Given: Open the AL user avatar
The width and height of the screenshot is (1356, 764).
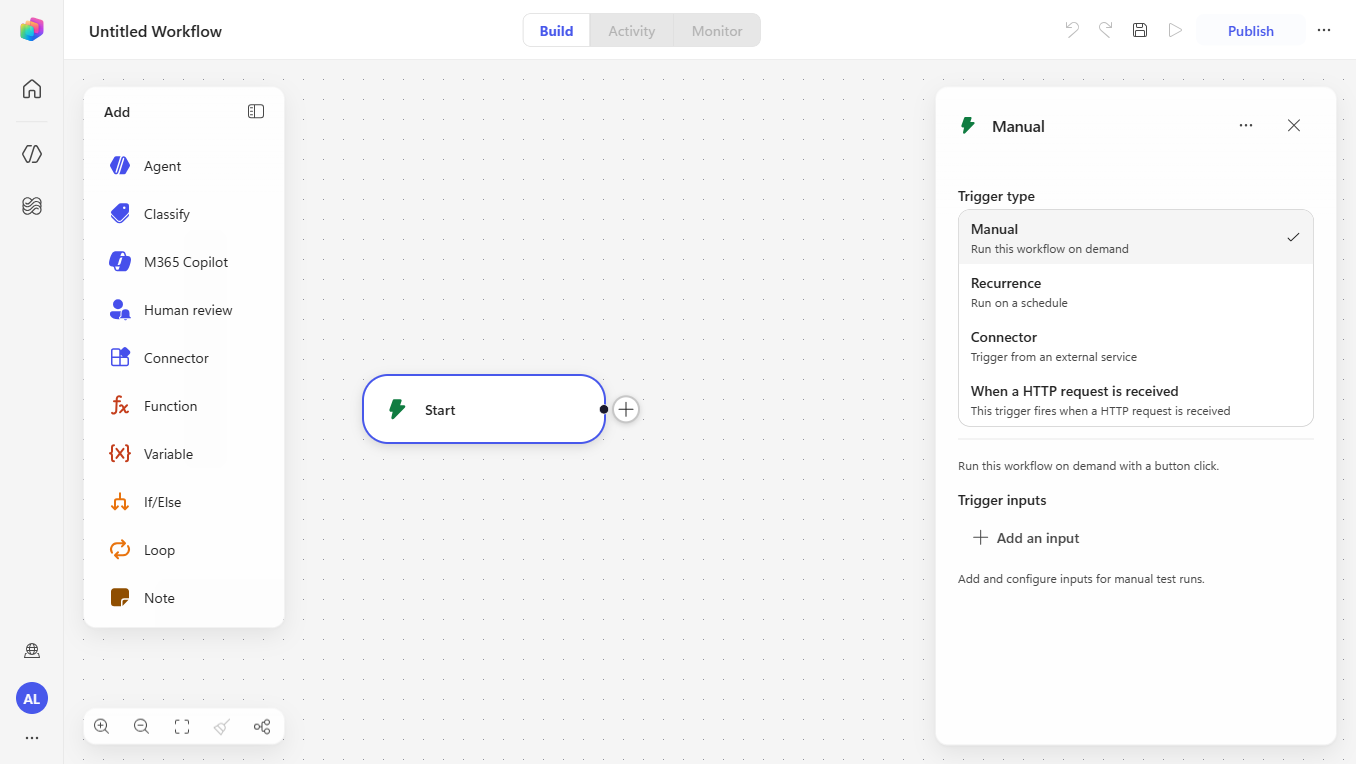Looking at the screenshot, I should pos(32,698).
